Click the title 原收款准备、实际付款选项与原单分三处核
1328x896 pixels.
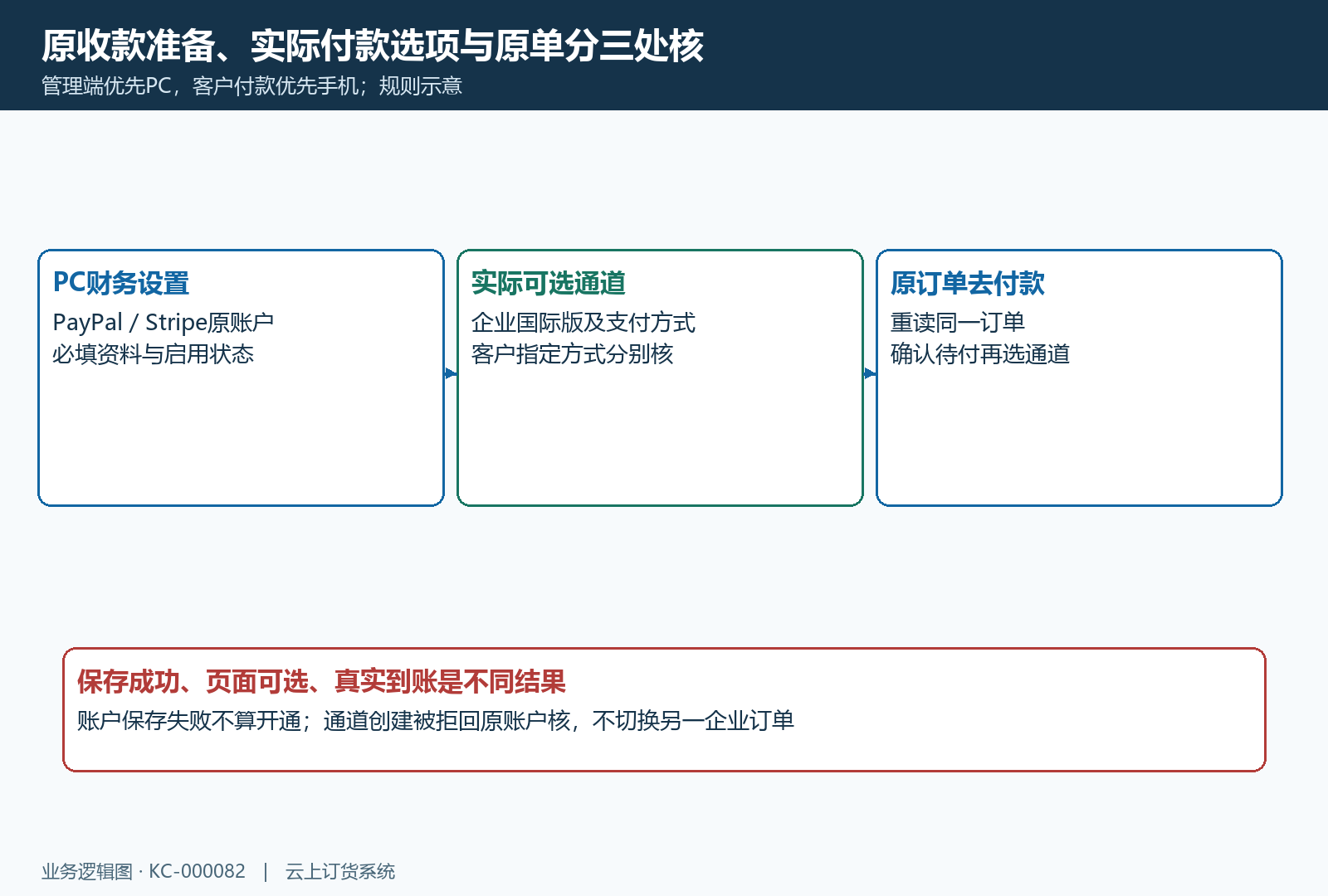coord(373,46)
